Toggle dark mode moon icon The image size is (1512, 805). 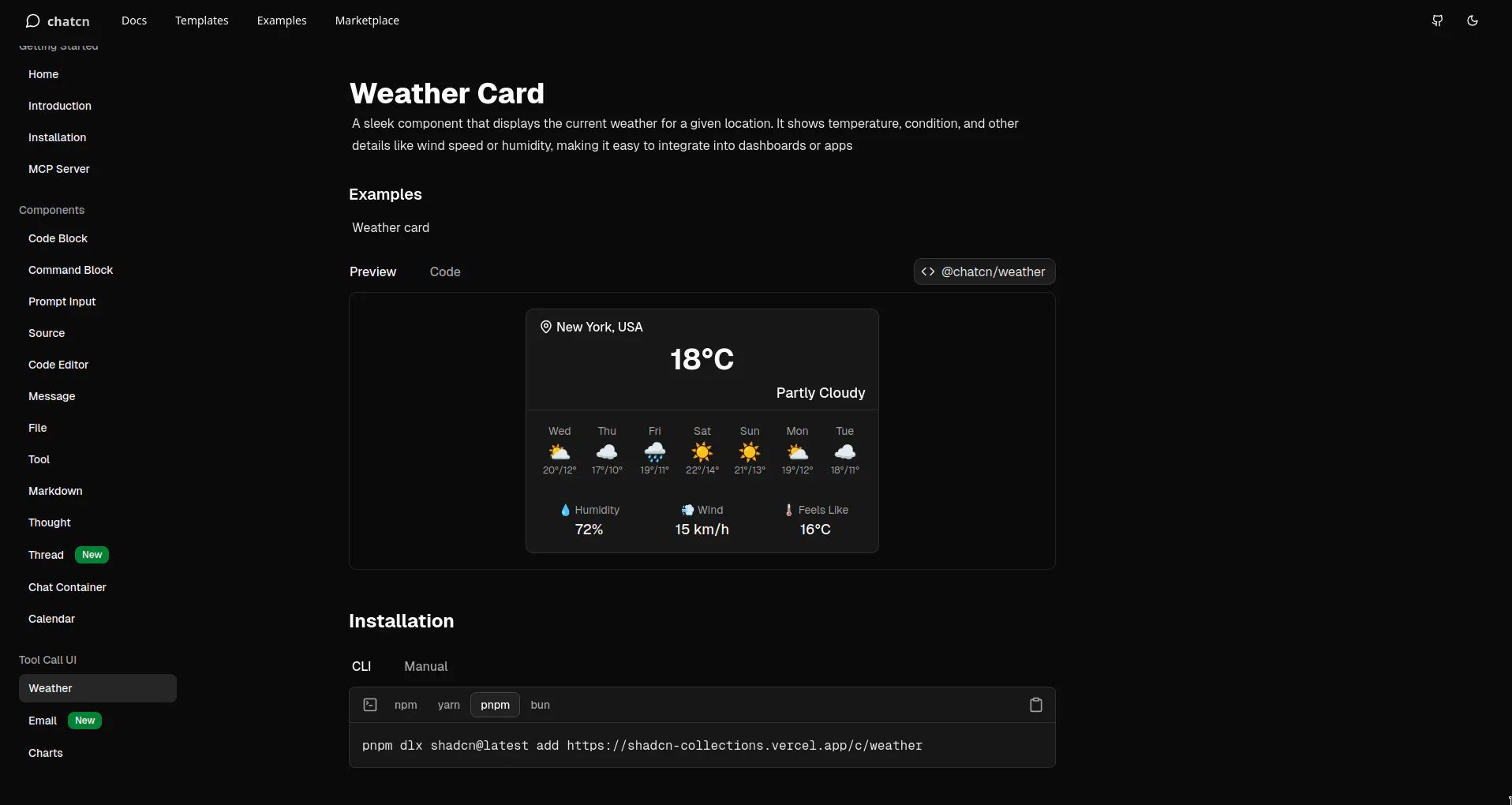click(x=1473, y=21)
